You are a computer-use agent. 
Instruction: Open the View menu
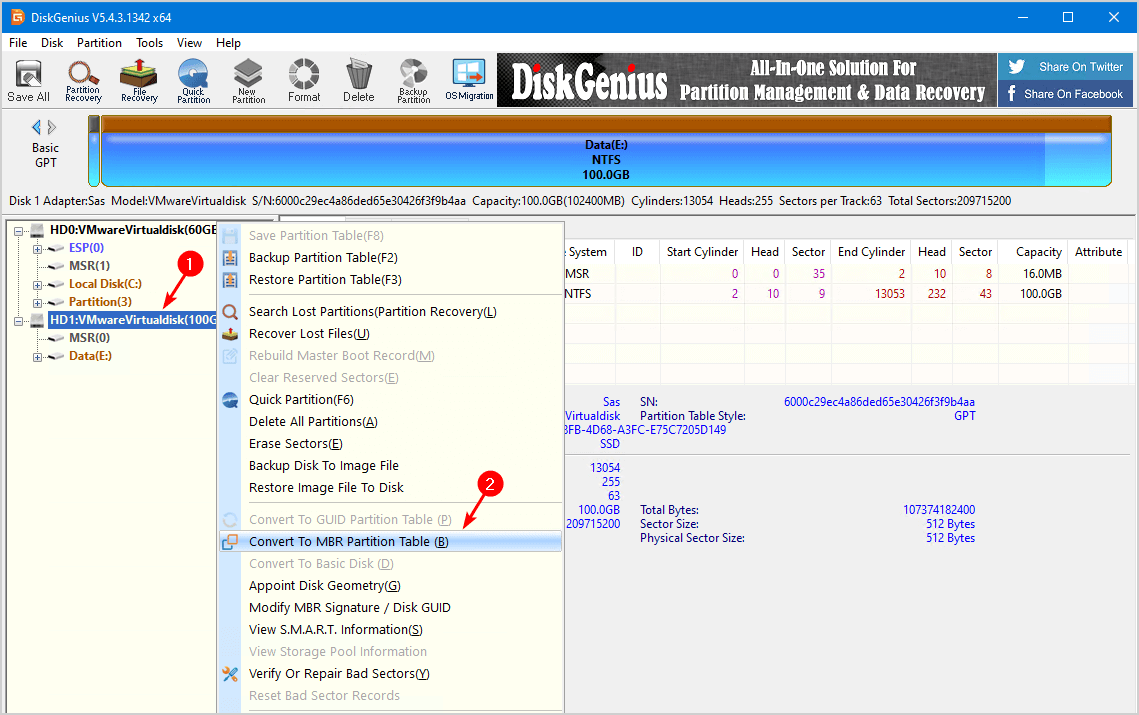pos(190,43)
